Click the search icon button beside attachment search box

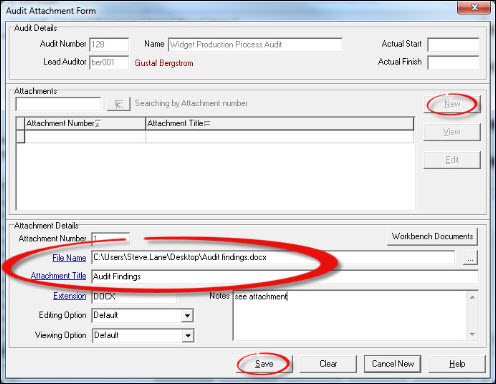[119, 104]
